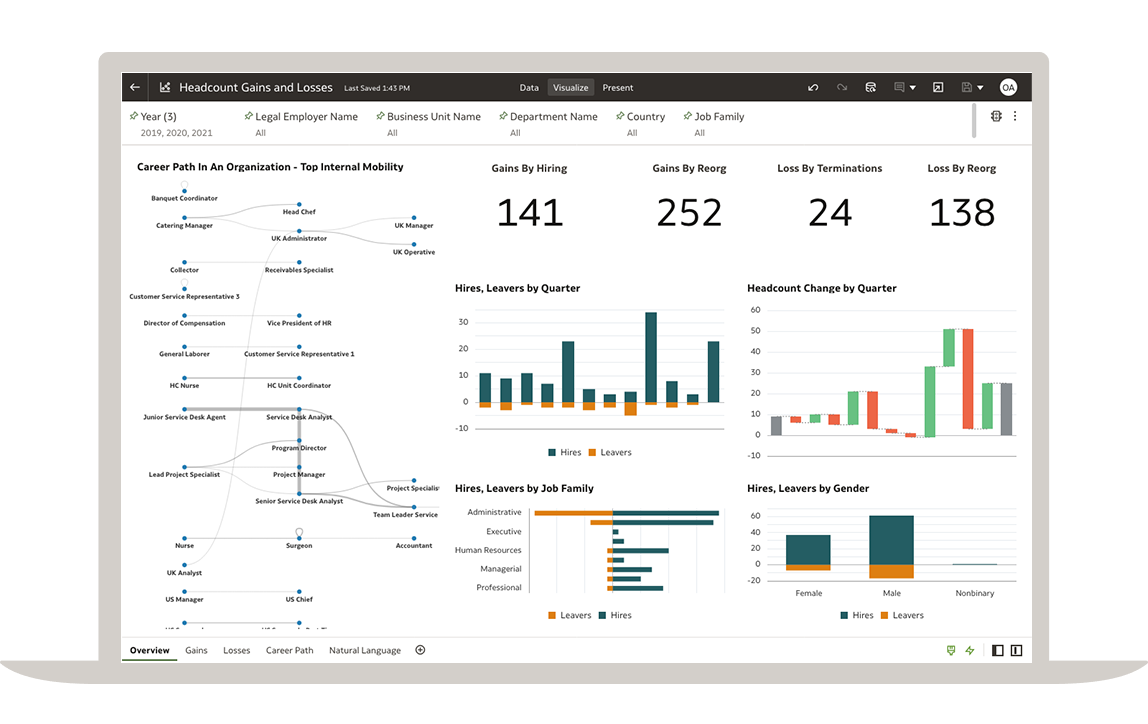Open the filter bar three-dot menu

[1015, 116]
